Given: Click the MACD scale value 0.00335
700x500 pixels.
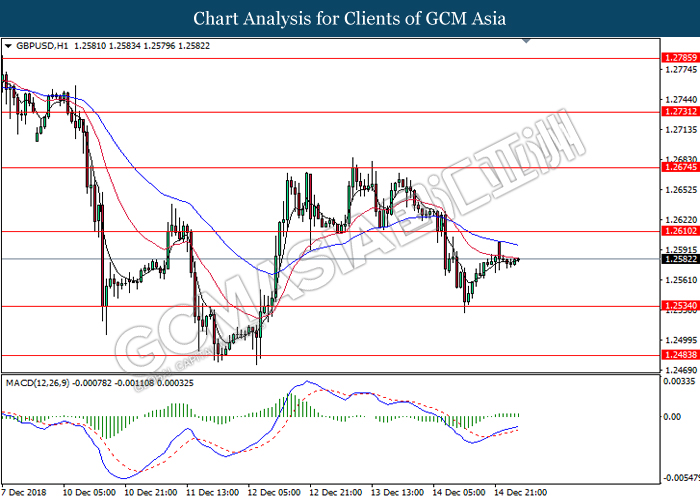Looking at the screenshot, I should [x=679, y=381].
